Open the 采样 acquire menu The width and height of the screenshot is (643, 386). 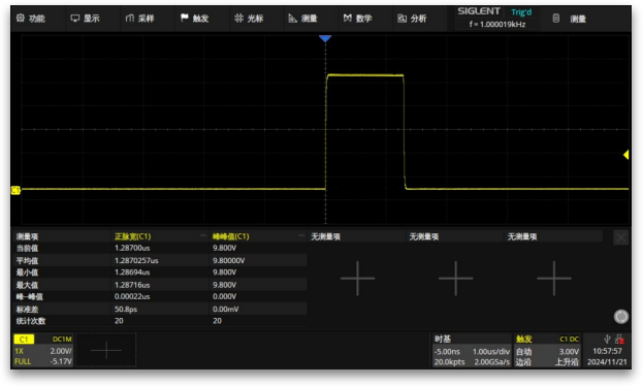pos(130,18)
